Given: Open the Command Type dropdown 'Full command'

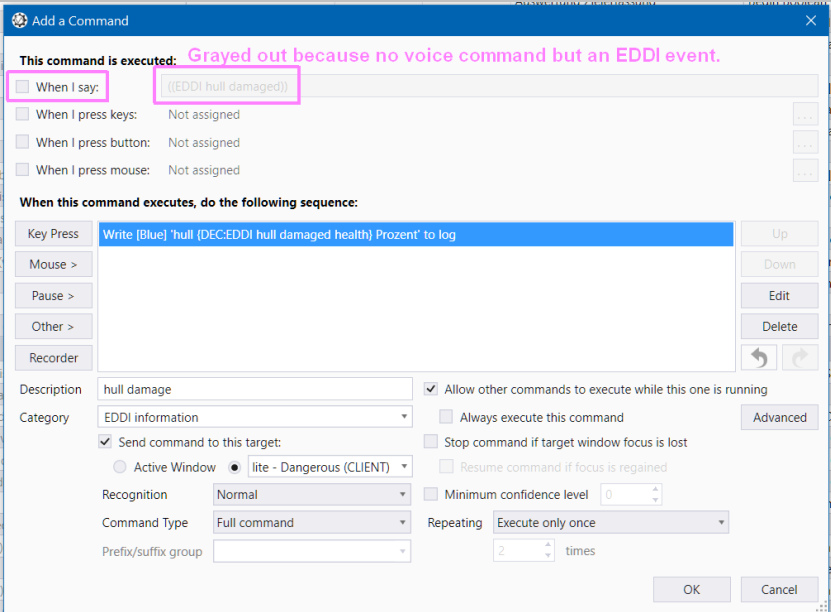Looking at the screenshot, I should [312, 522].
